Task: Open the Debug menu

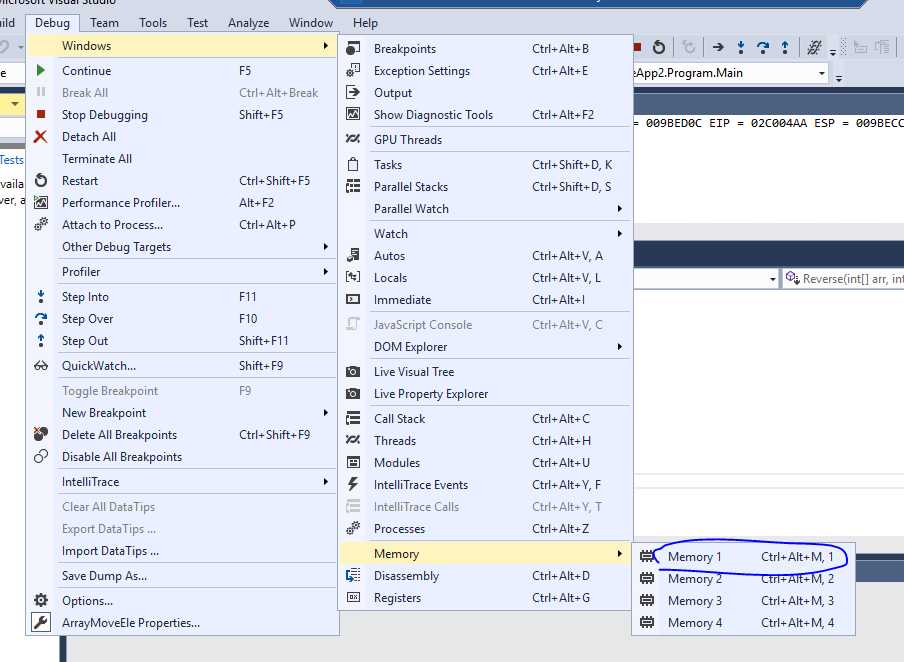Action: (52, 23)
